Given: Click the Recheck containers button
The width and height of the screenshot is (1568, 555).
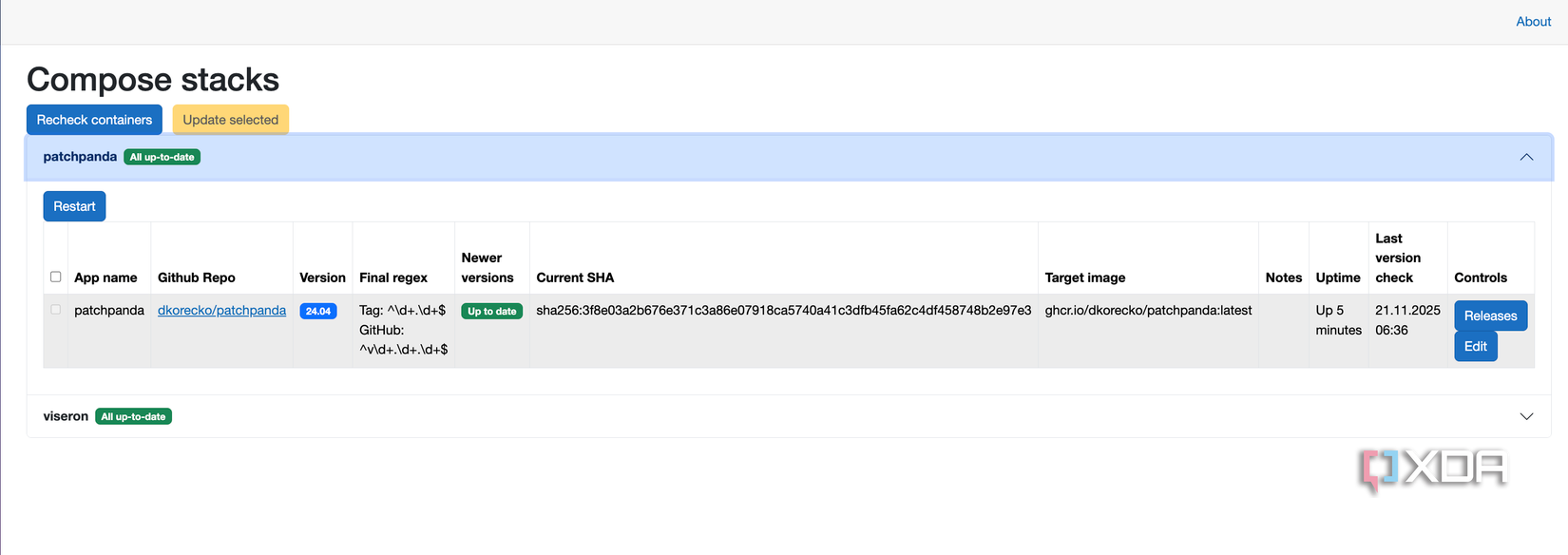Looking at the screenshot, I should tap(94, 119).
